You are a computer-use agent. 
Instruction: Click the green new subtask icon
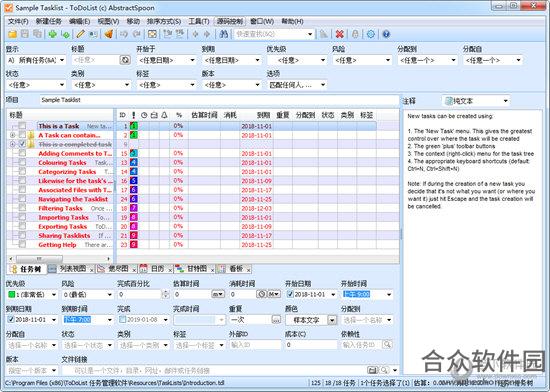(x=65, y=34)
